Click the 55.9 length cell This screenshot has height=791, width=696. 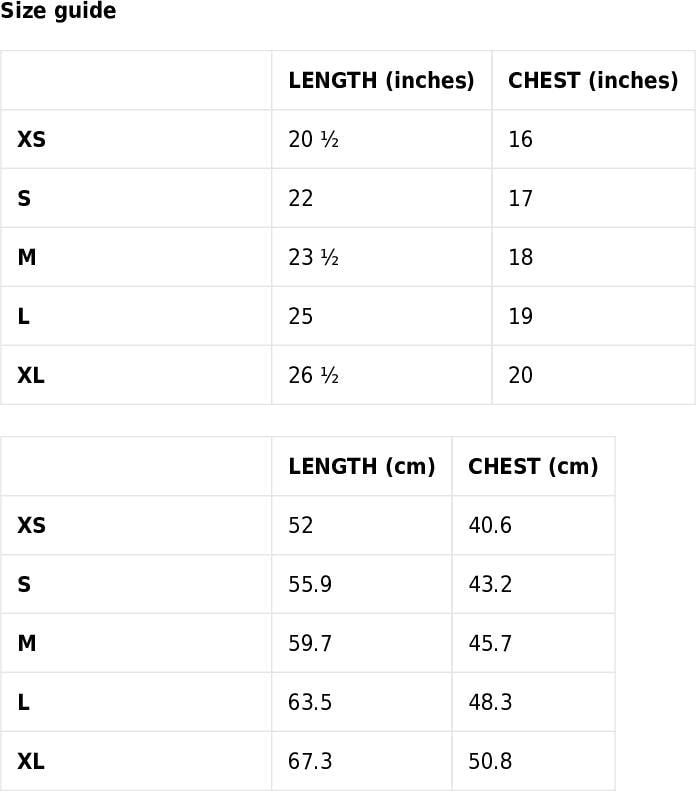pos(310,585)
